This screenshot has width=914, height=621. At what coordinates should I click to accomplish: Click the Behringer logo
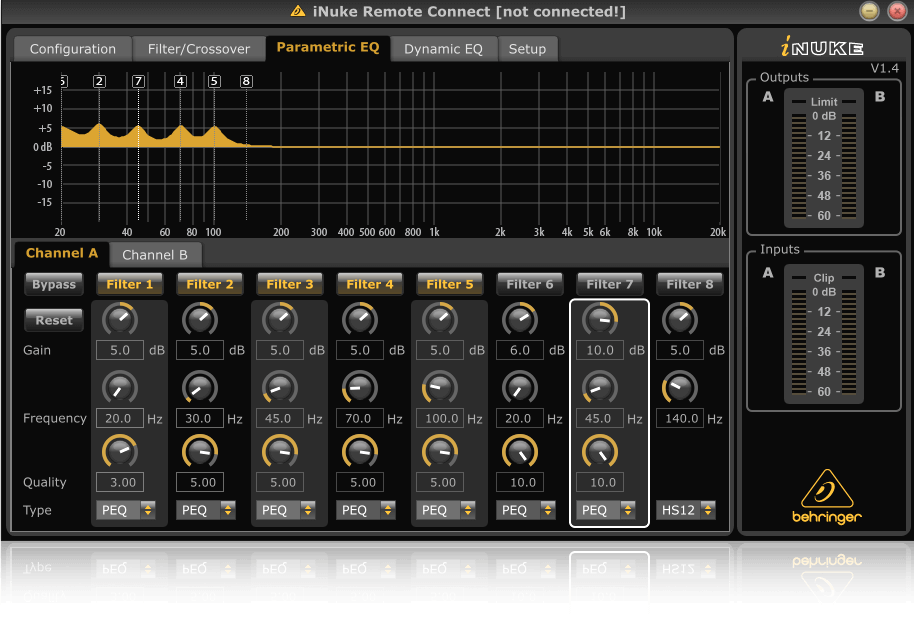(x=824, y=497)
